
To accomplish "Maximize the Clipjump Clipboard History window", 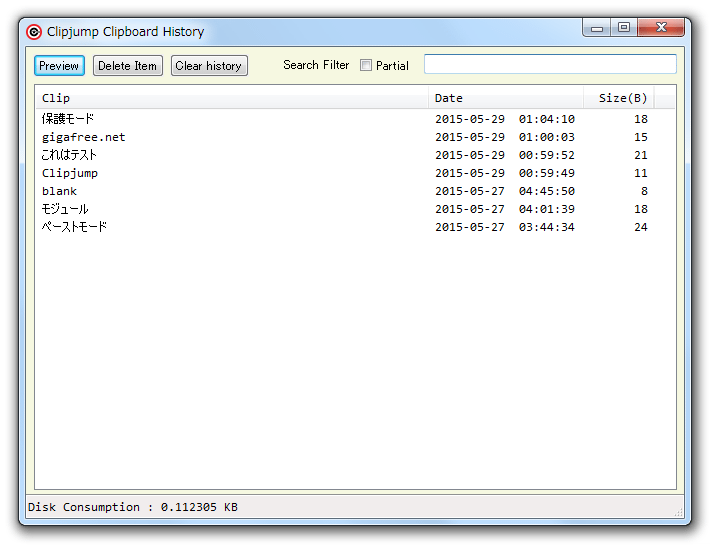I will (624, 28).
